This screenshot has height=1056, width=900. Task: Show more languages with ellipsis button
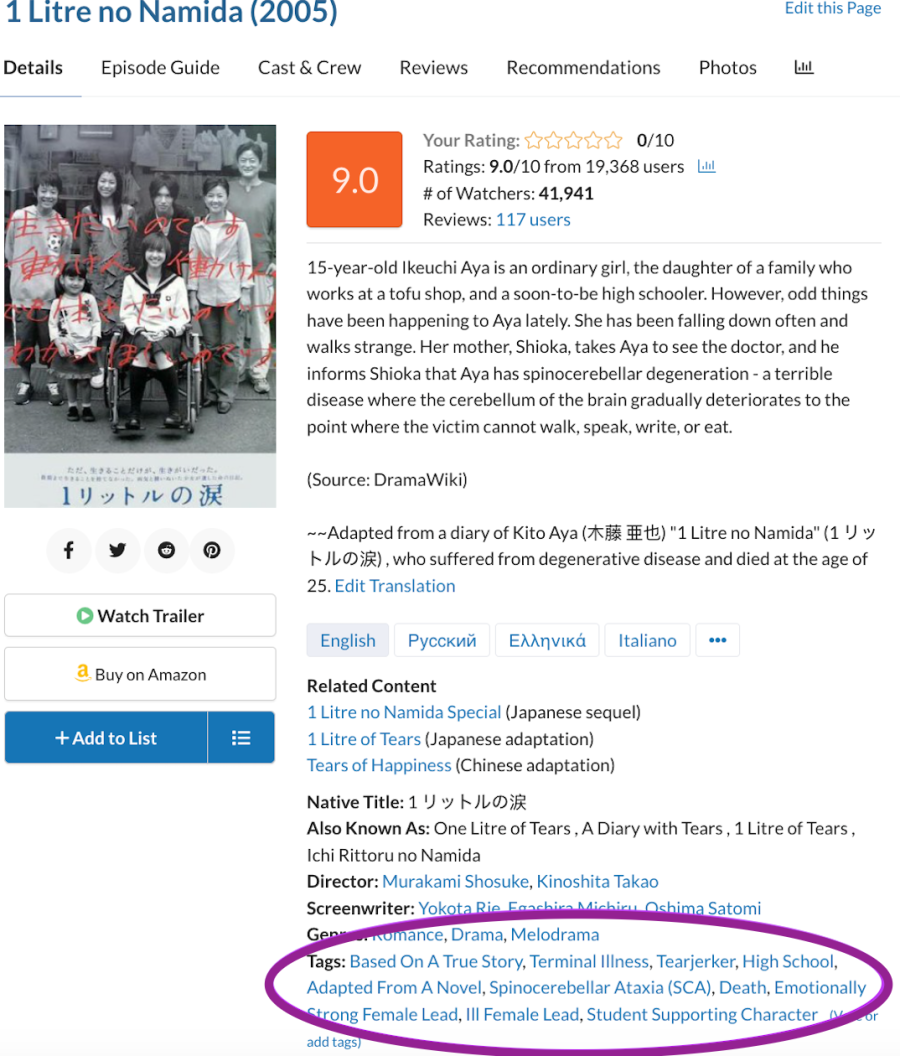pyautogui.click(x=717, y=640)
